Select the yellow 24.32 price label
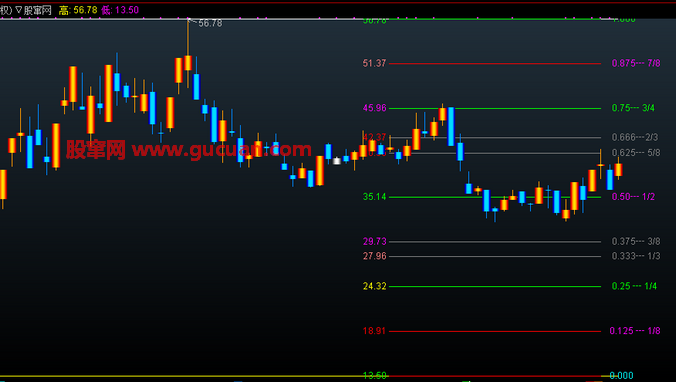This screenshot has height=382, width=676. click(x=375, y=286)
